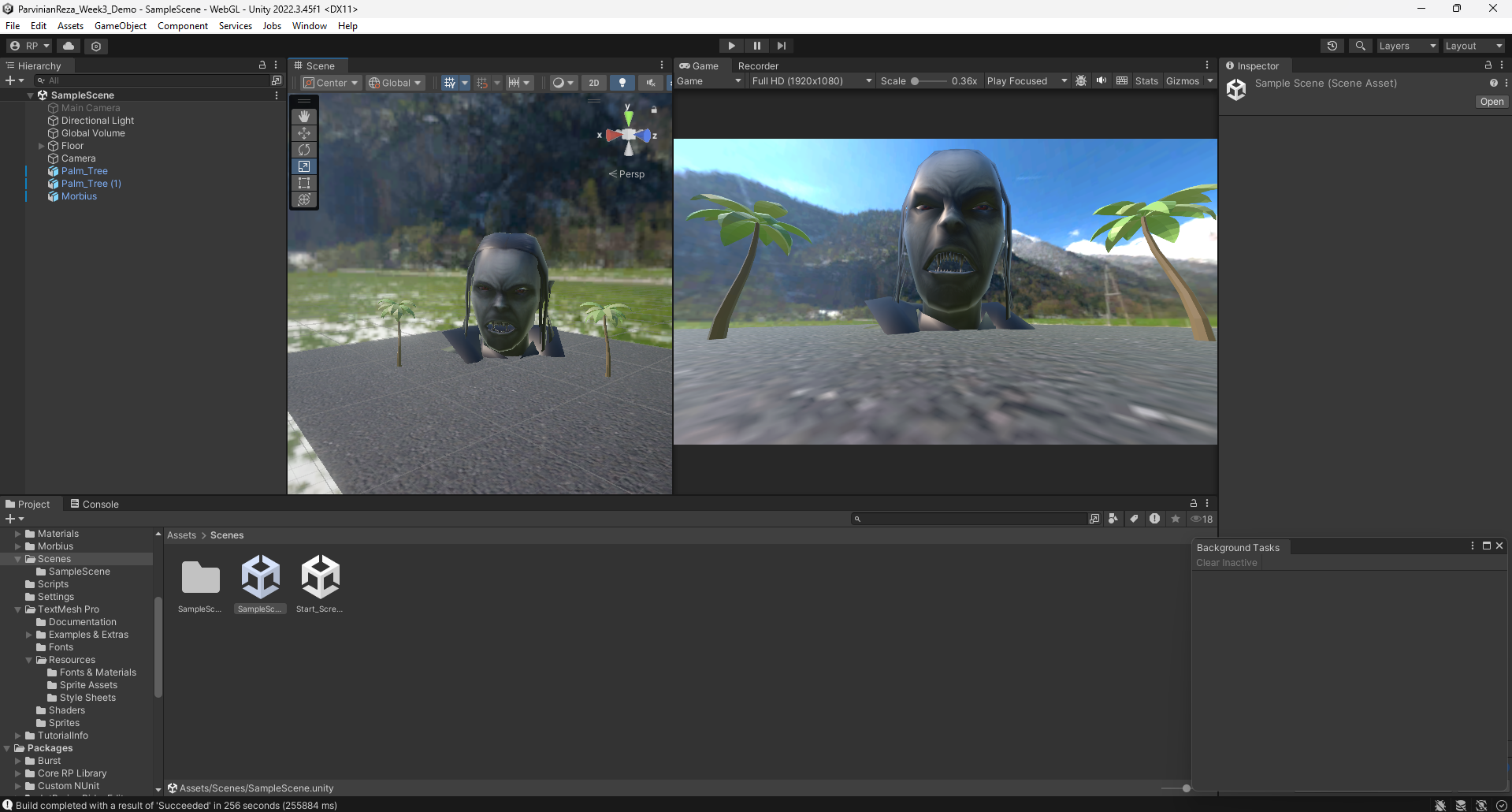Image resolution: width=1512 pixels, height=812 pixels.
Task: Open Unity cloud services icon
Action: tap(69, 46)
